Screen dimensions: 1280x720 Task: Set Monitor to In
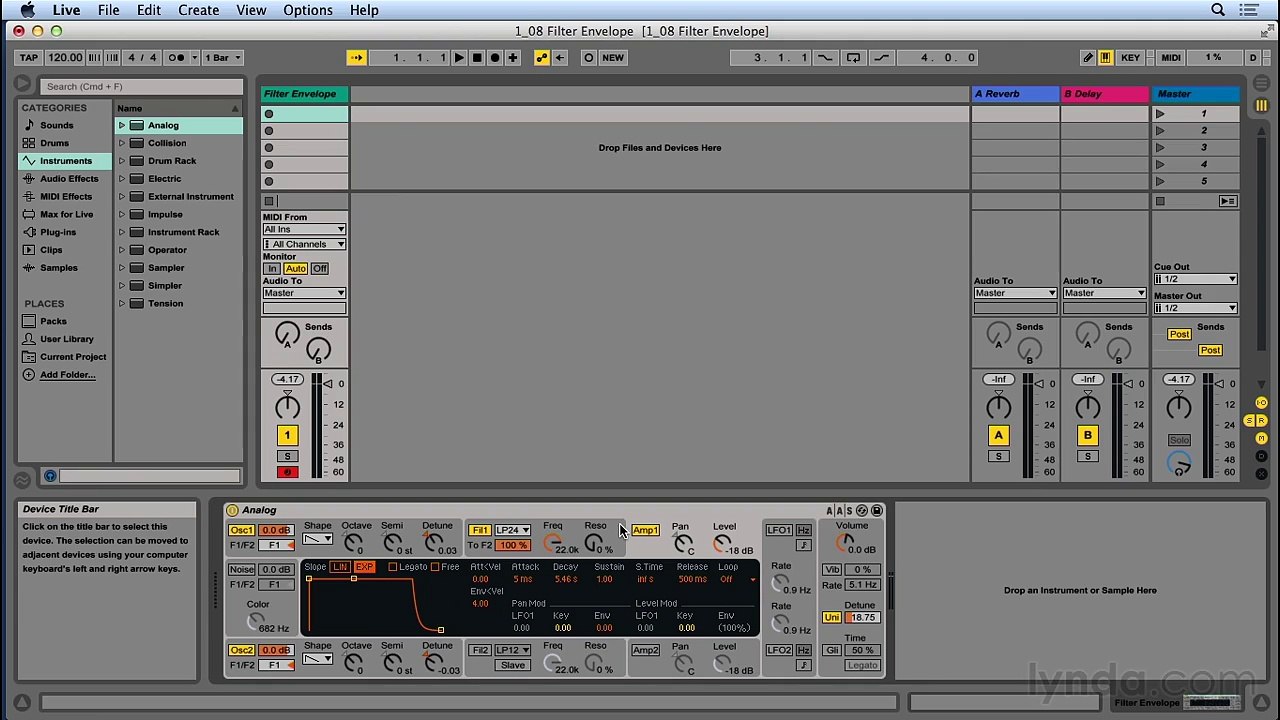pos(271,269)
